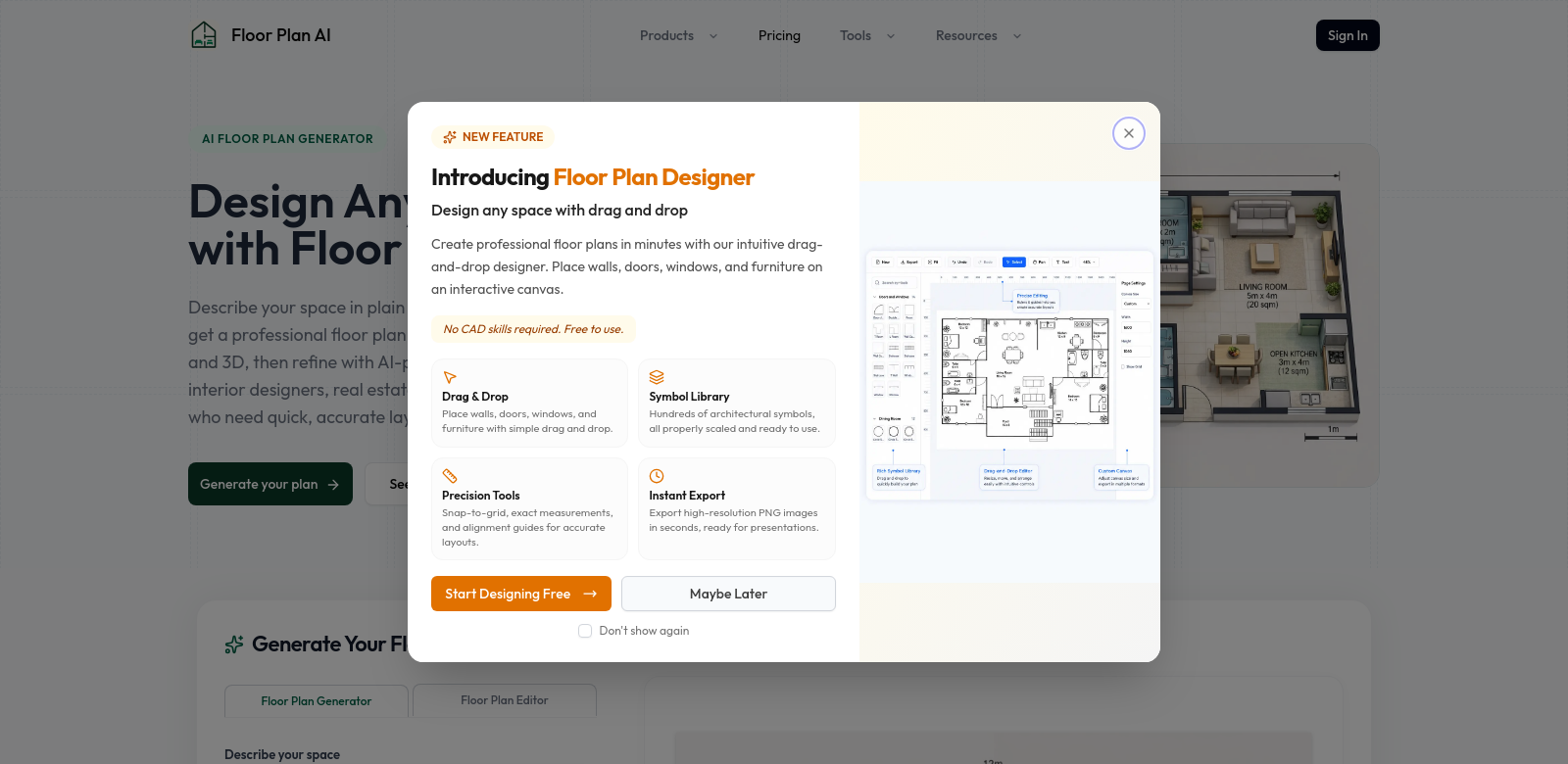Expand the Resources menu chevron
The width and height of the screenshot is (1568, 764).
1017,36
